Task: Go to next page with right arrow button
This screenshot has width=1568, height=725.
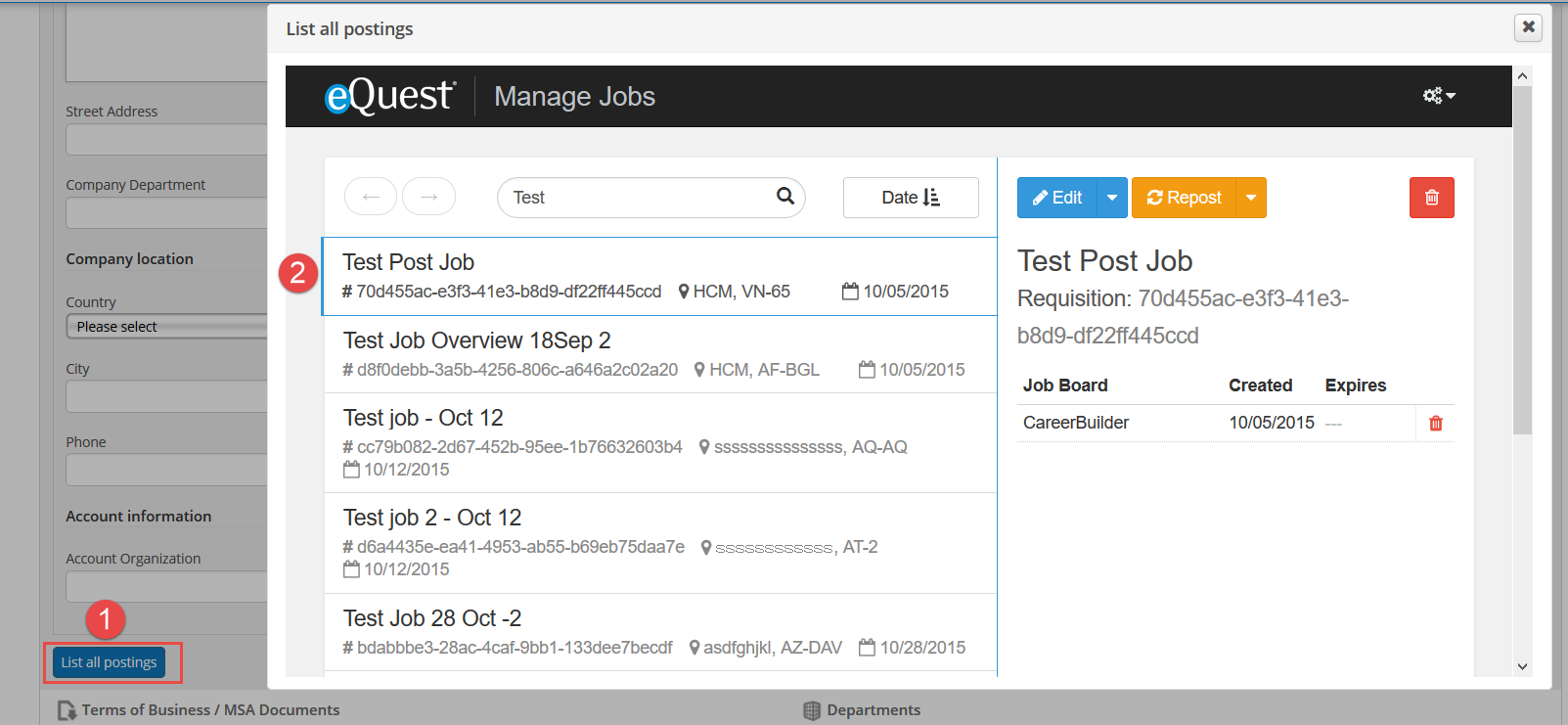Action: 429,197
